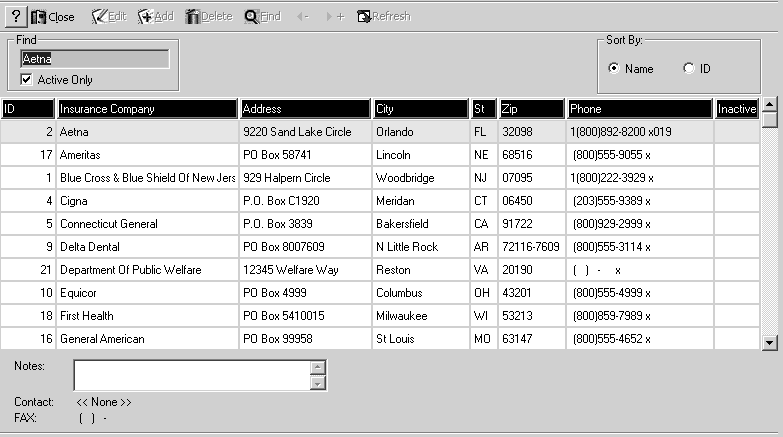Delete the selected insurance company

(209, 17)
